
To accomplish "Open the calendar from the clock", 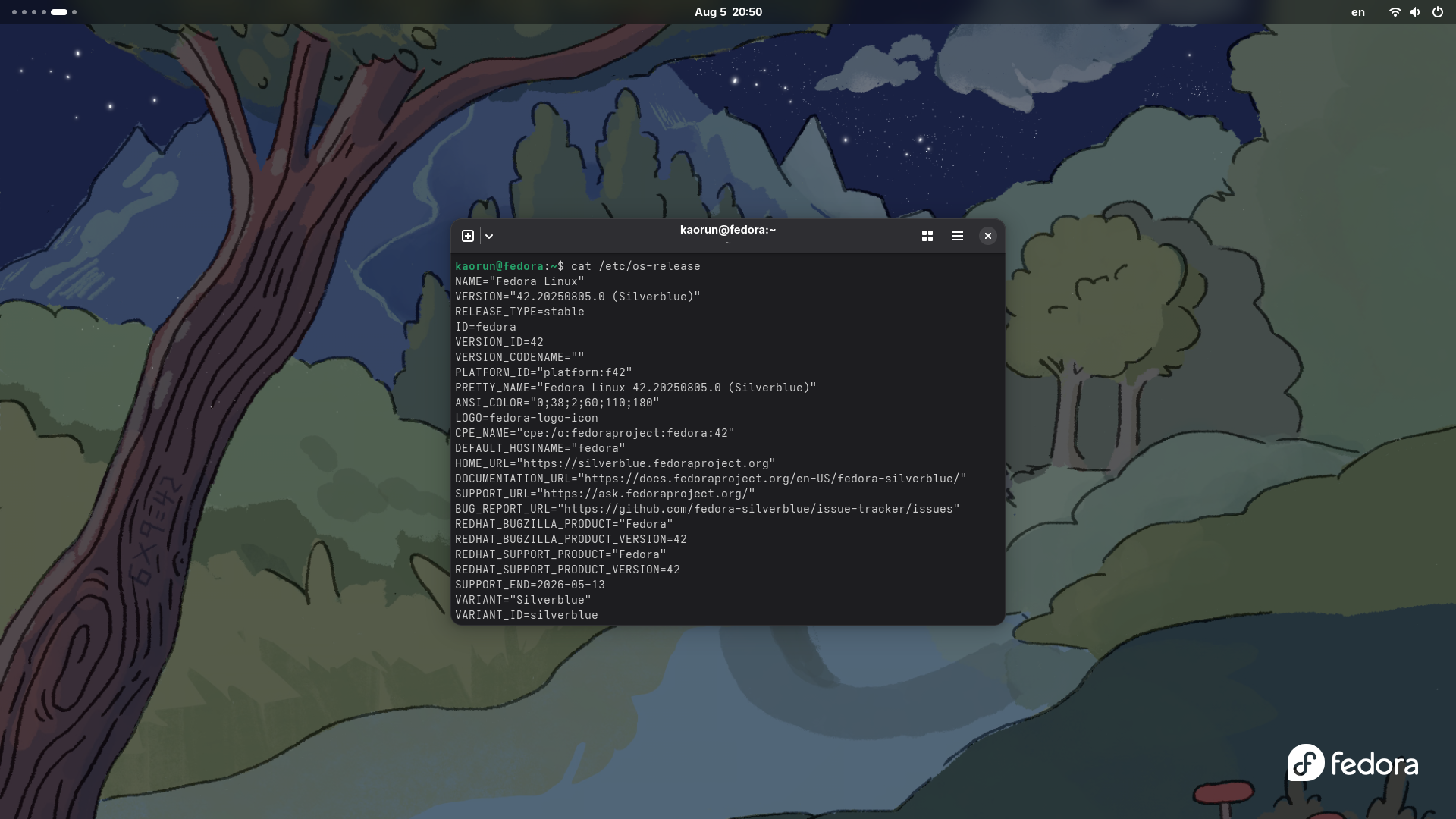I will pyautogui.click(x=728, y=12).
